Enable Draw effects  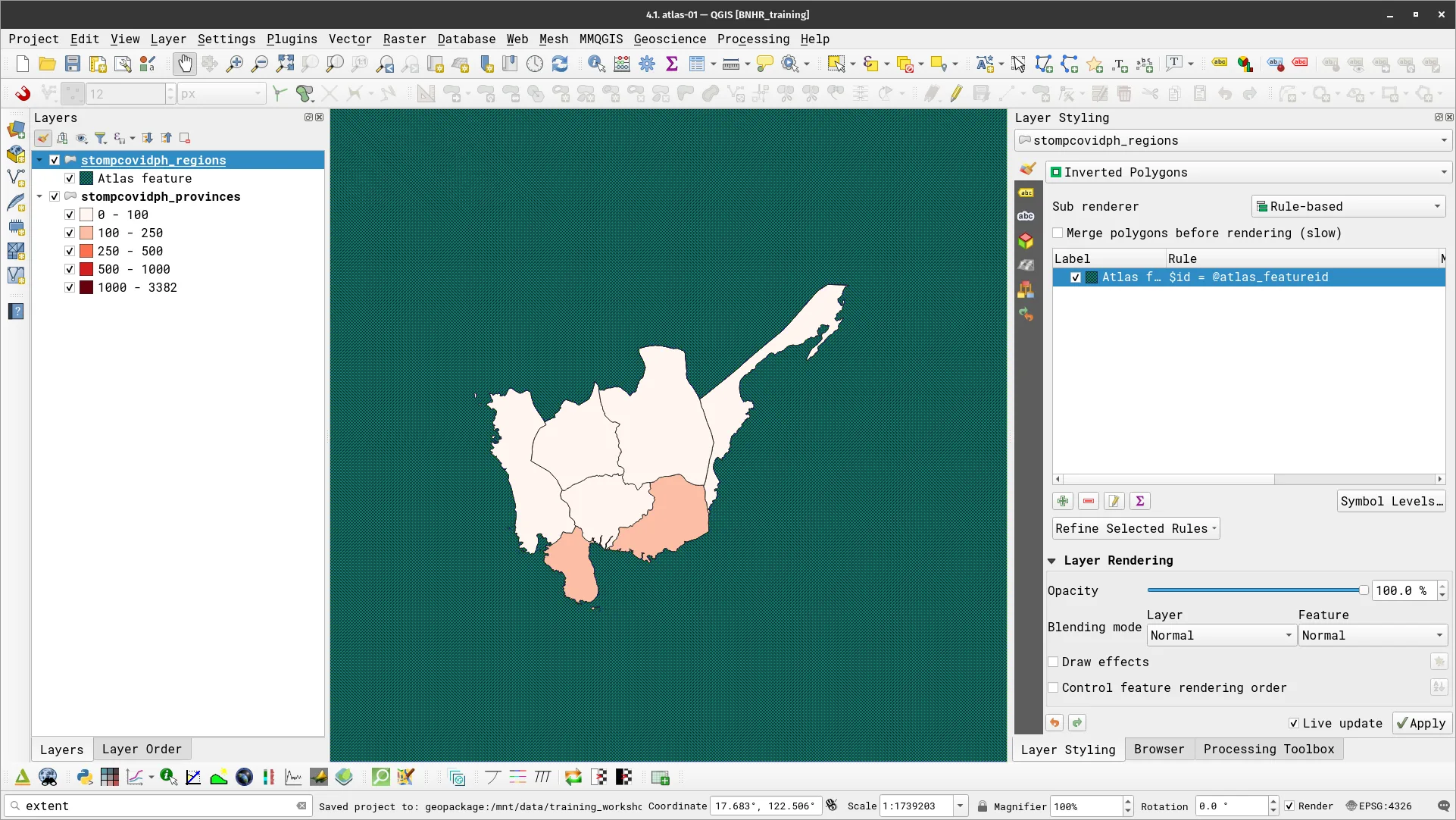(1053, 662)
